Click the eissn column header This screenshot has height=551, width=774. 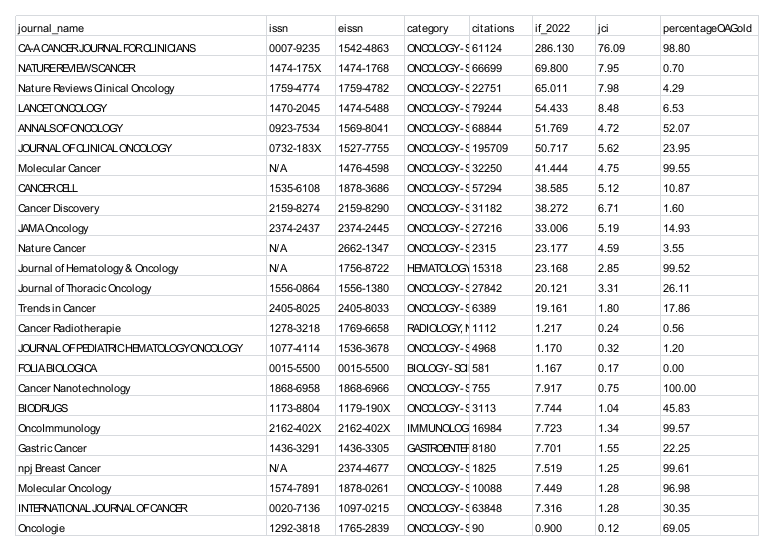350,28
